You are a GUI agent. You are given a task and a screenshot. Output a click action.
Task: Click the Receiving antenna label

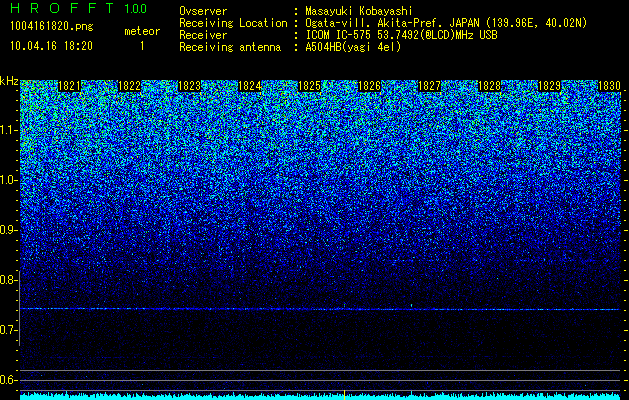[230, 47]
